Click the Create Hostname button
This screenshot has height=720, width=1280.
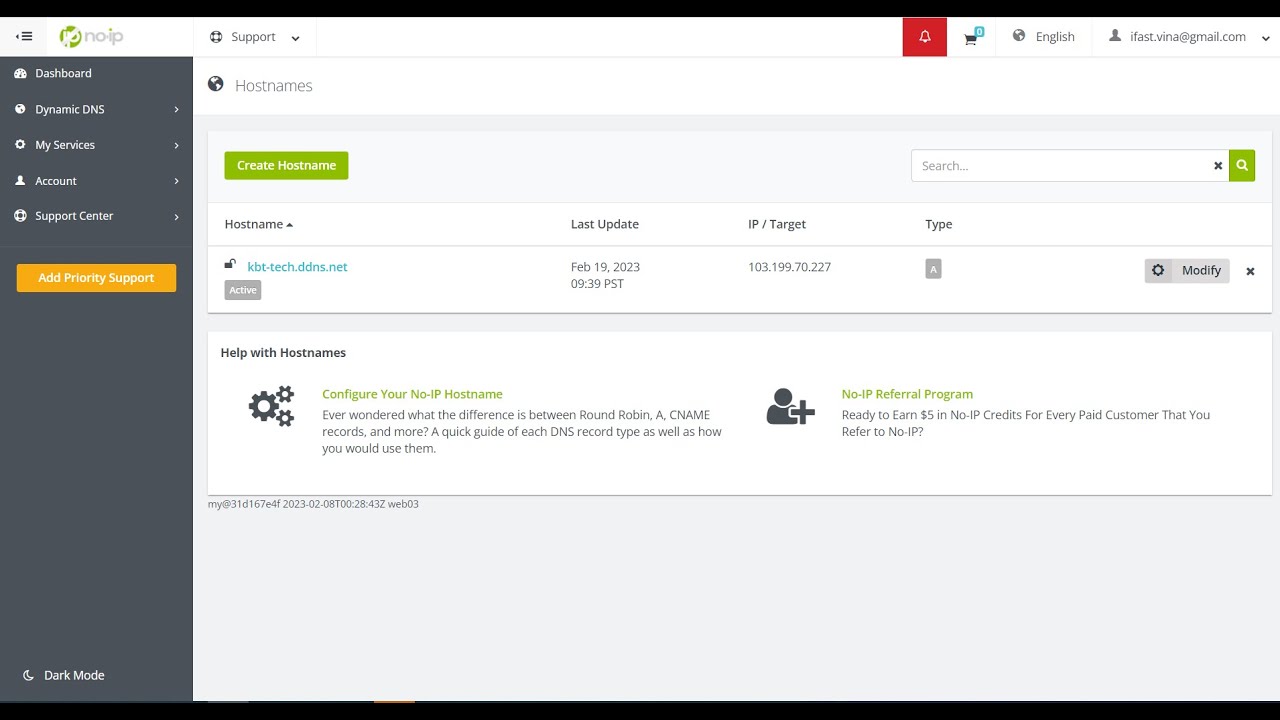(x=286, y=166)
